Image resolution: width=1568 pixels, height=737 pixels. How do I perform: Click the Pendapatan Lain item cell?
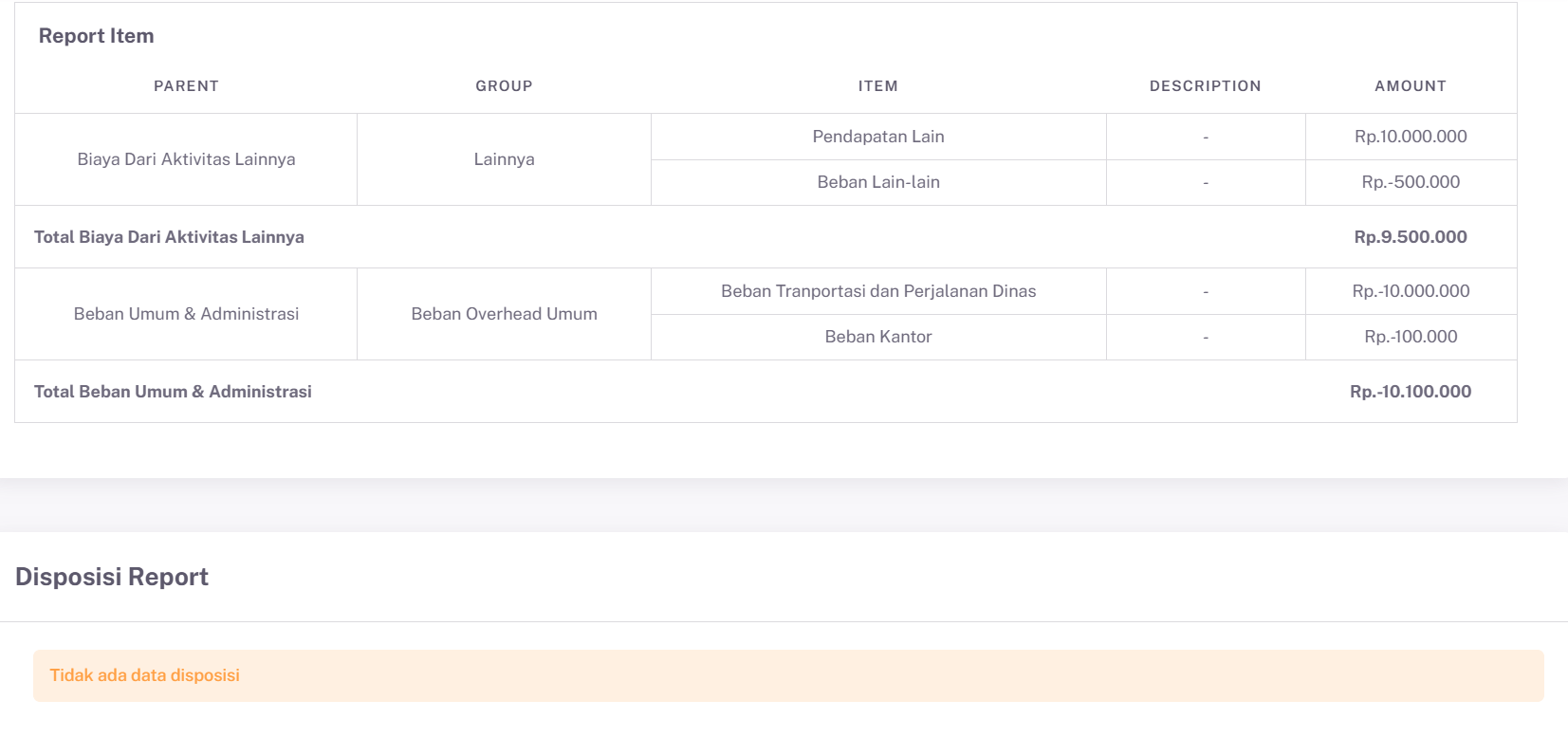[x=877, y=137]
